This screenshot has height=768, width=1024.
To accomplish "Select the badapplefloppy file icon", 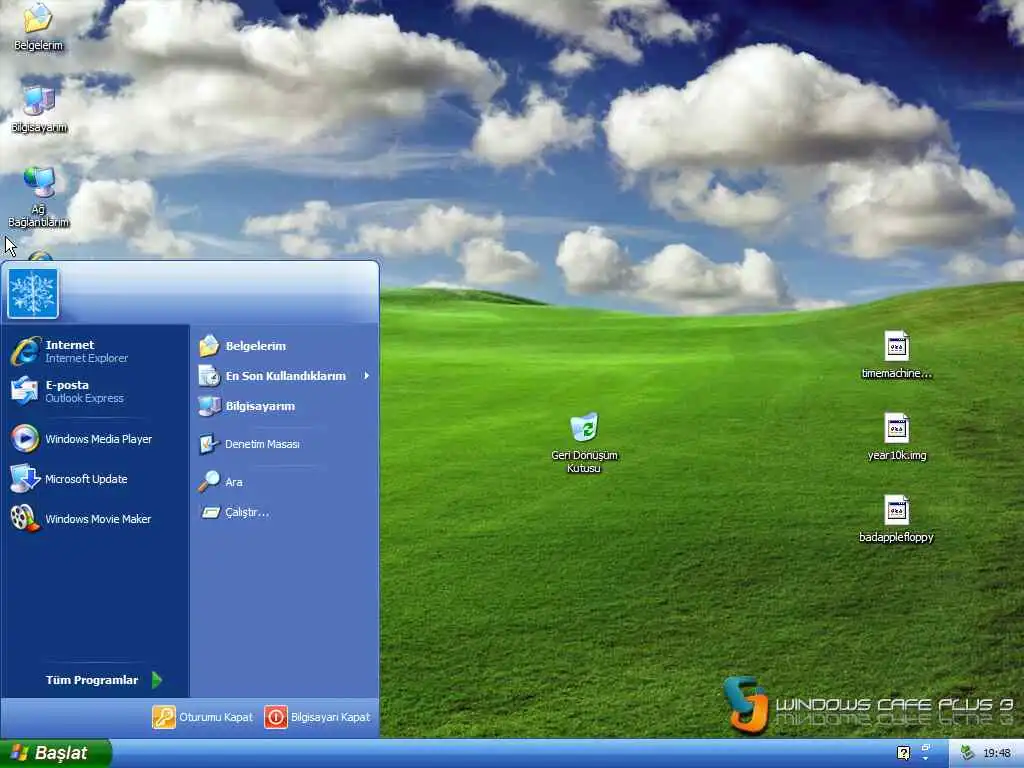I will [x=897, y=519].
